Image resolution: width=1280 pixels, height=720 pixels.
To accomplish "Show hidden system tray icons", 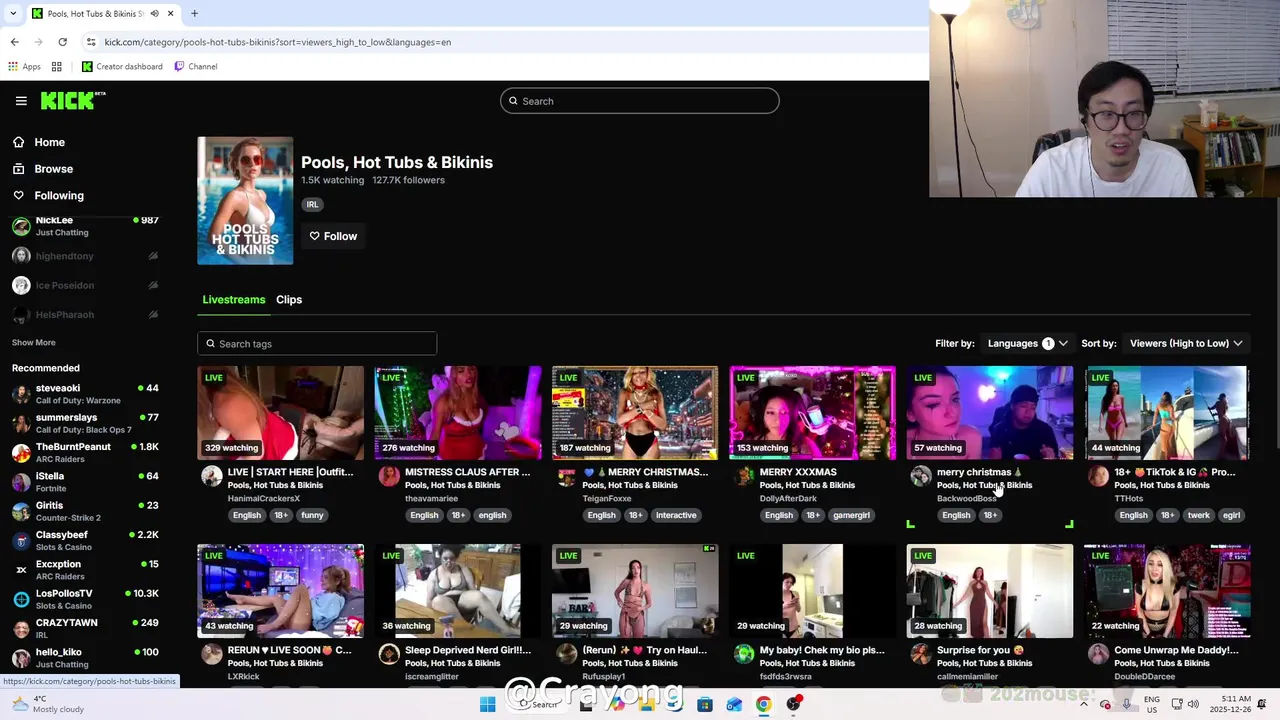I will point(1084,704).
